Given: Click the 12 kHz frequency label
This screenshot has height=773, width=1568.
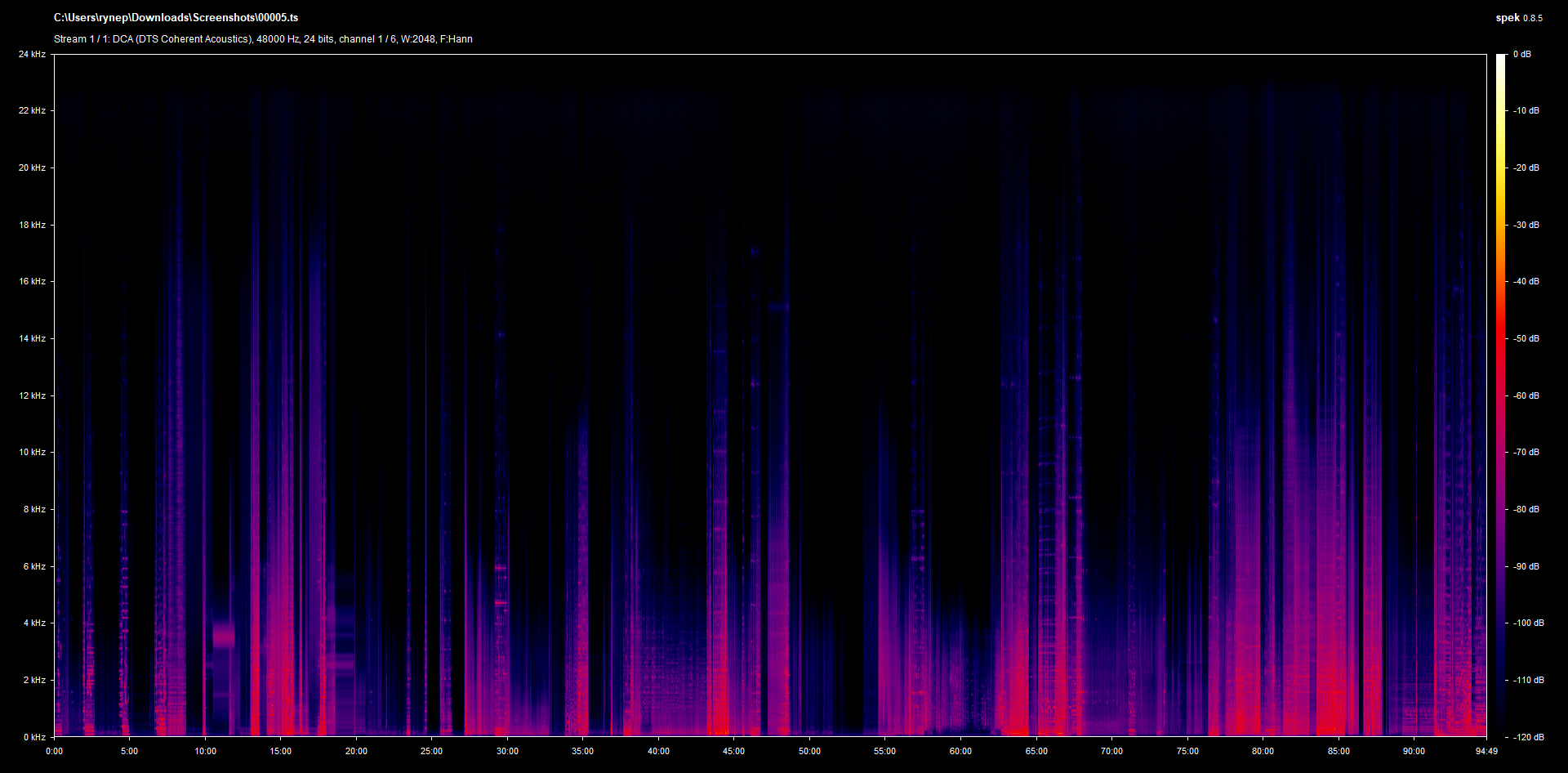Looking at the screenshot, I should tap(33, 395).
